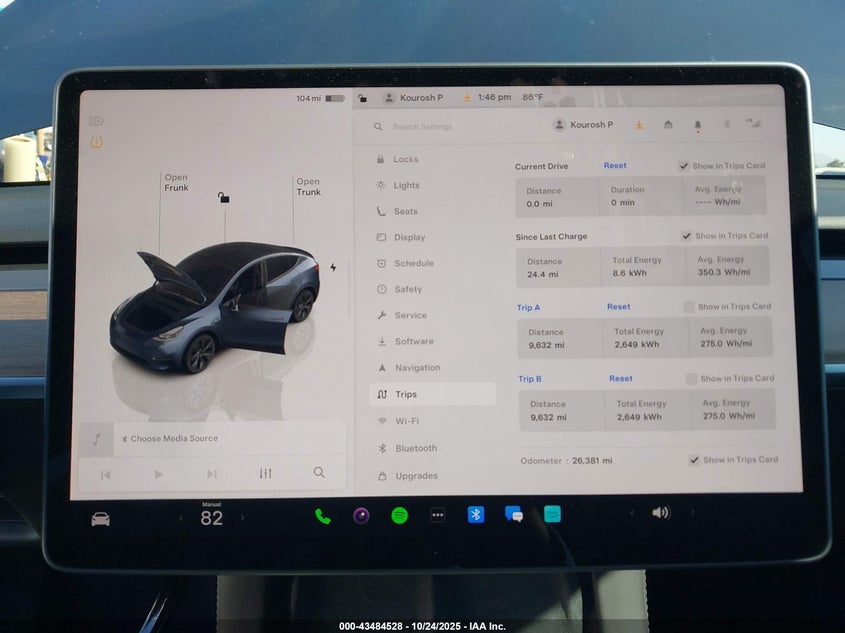Screen dimensions: 845x633
Task: Tap the lock icon above the car
Action: [223, 198]
